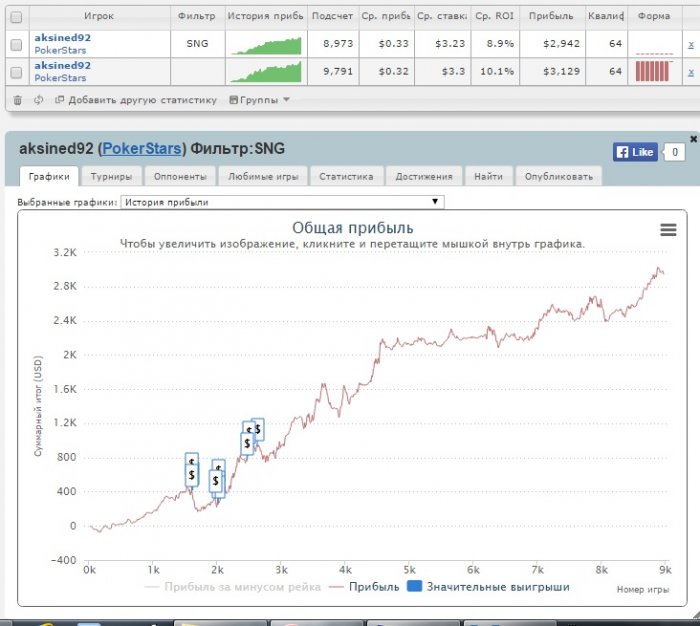Screen dimensions: 700x626
Task: Click the top-most dollar win marker near 1.2K
Action: point(258,429)
